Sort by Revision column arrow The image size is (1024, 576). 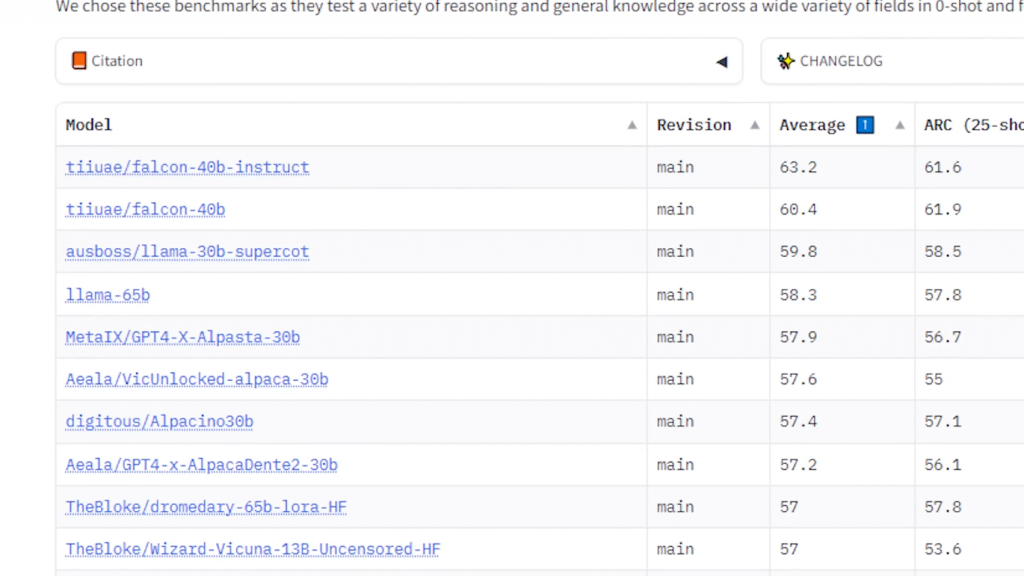point(755,126)
